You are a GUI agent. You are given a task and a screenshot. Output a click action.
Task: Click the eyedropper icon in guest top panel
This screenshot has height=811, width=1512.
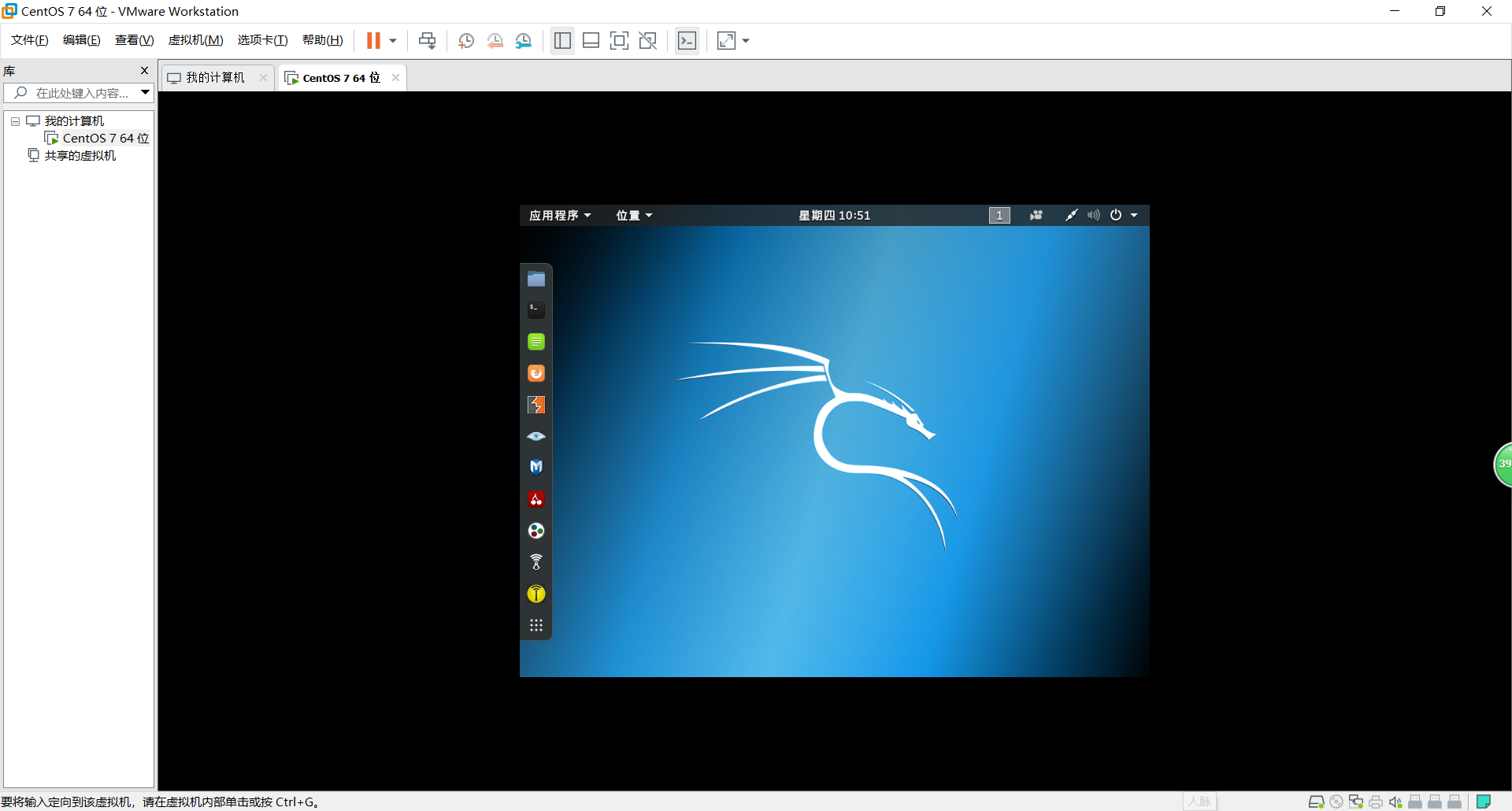click(1071, 215)
